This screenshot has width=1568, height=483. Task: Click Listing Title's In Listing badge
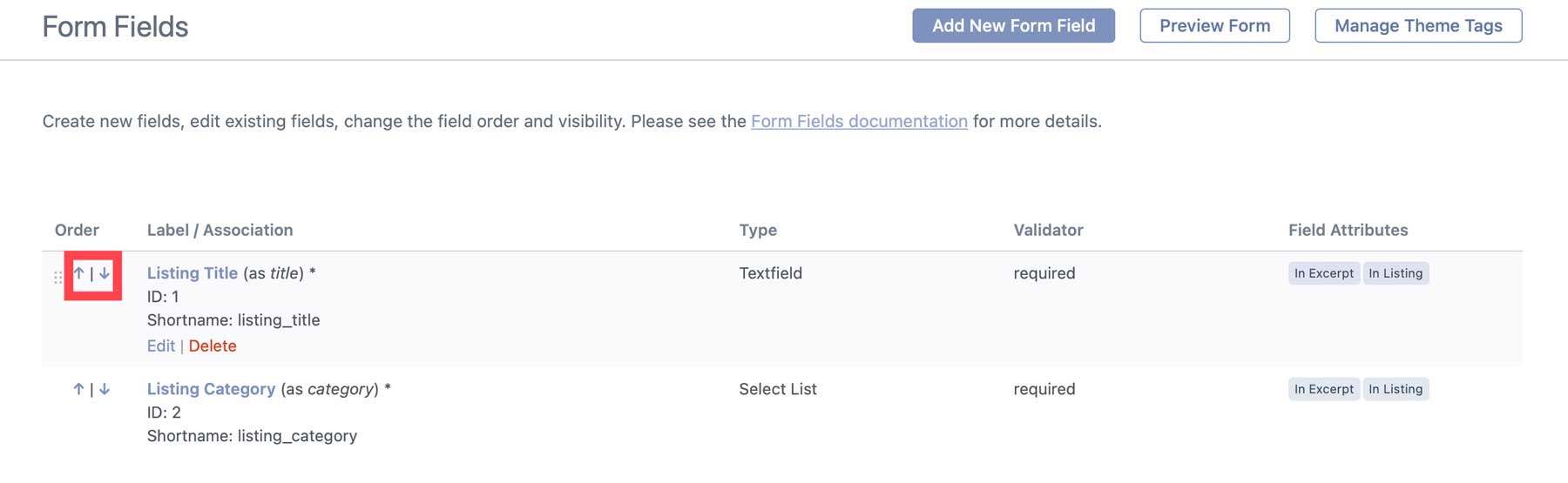pyautogui.click(x=1396, y=273)
